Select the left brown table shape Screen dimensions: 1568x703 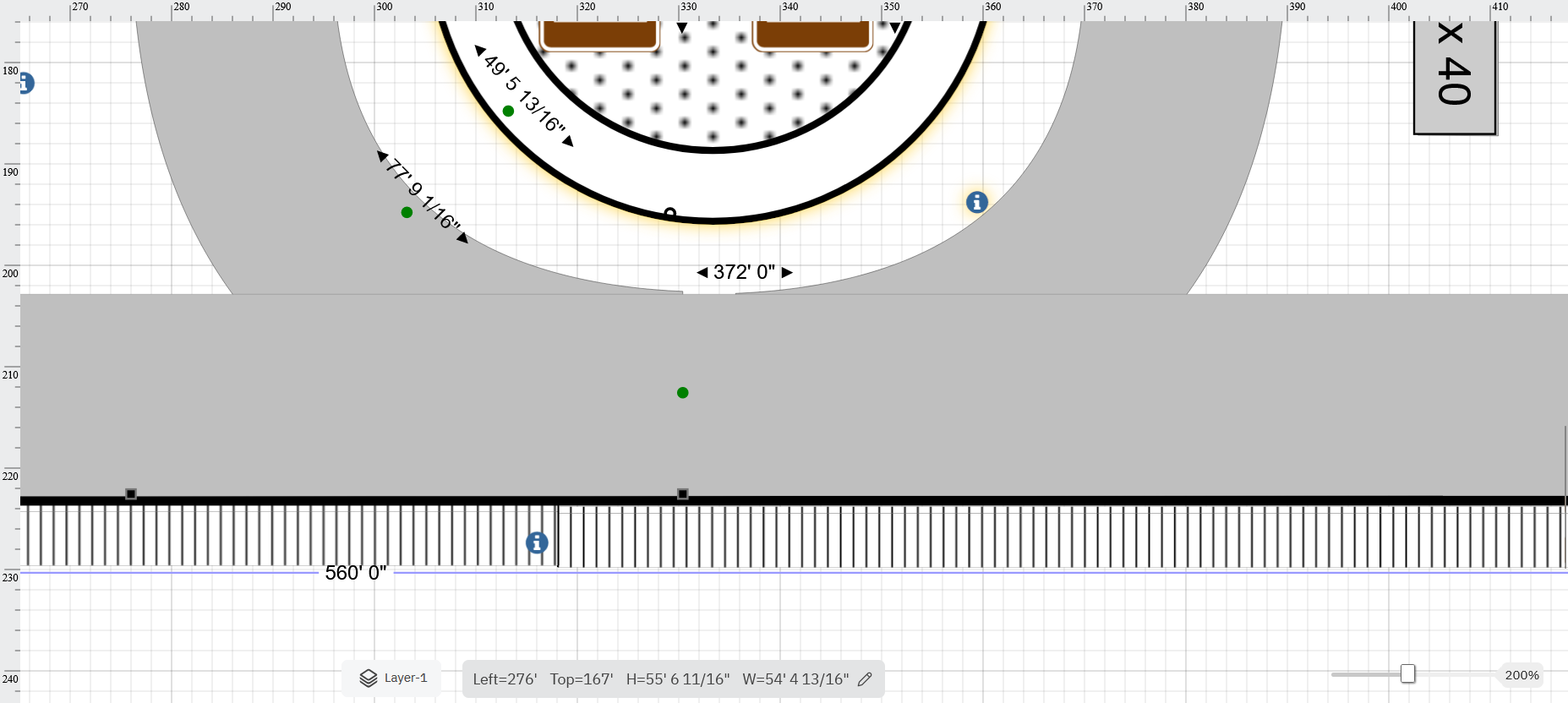coord(600,35)
